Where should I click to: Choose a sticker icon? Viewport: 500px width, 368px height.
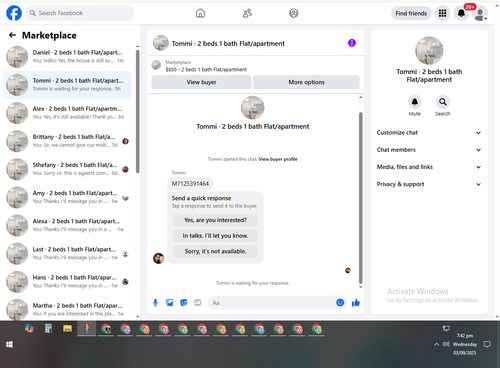(184, 303)
